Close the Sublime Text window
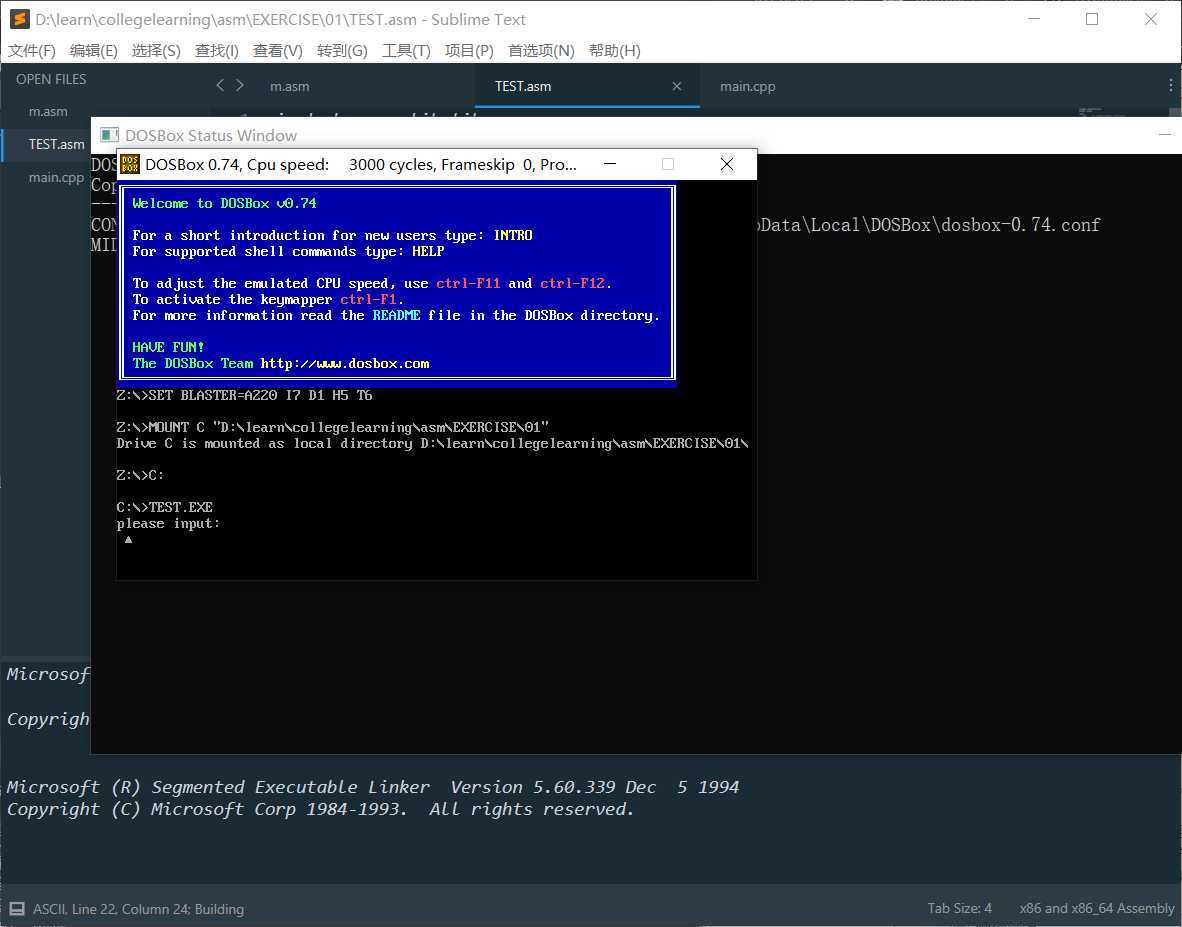1182x927 pixels. click(x=1150, y=20)
